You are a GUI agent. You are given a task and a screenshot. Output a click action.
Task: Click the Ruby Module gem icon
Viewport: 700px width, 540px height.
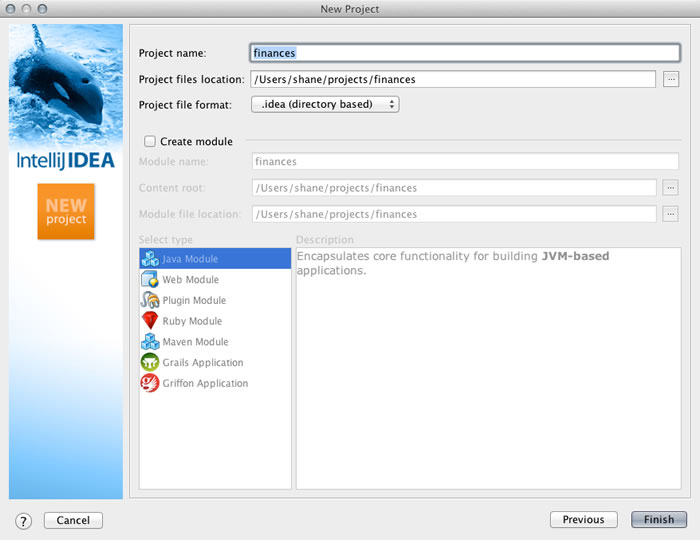pyautogui.click(x=150, y=321)
